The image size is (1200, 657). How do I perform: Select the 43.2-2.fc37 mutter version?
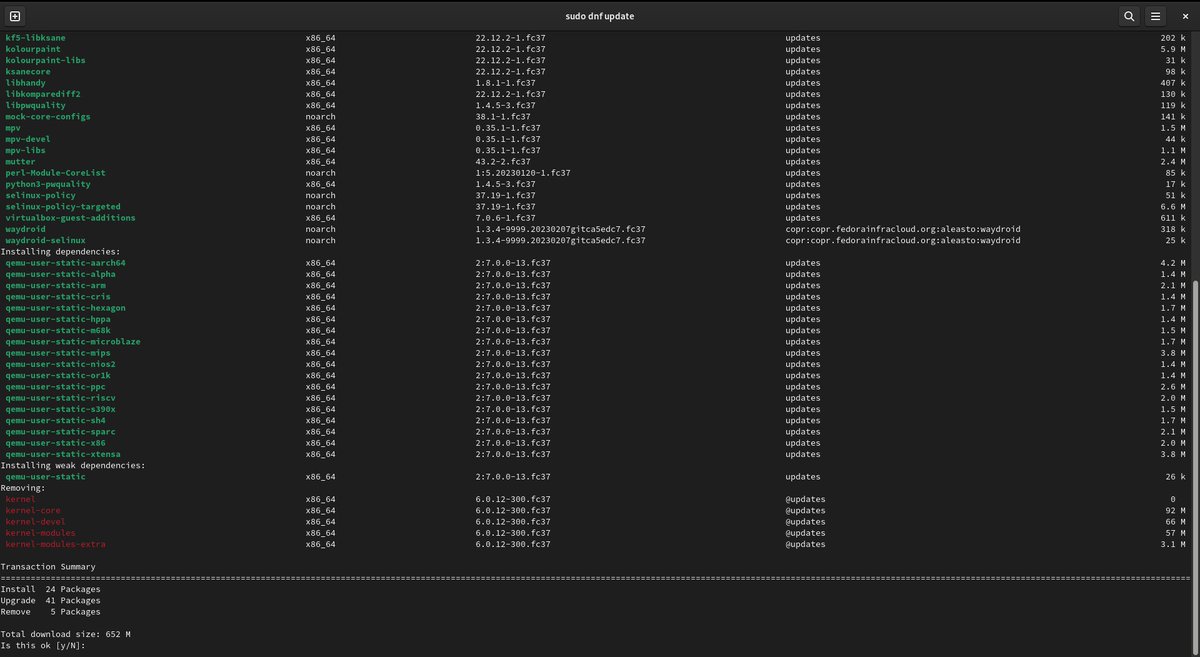(503, 162)
